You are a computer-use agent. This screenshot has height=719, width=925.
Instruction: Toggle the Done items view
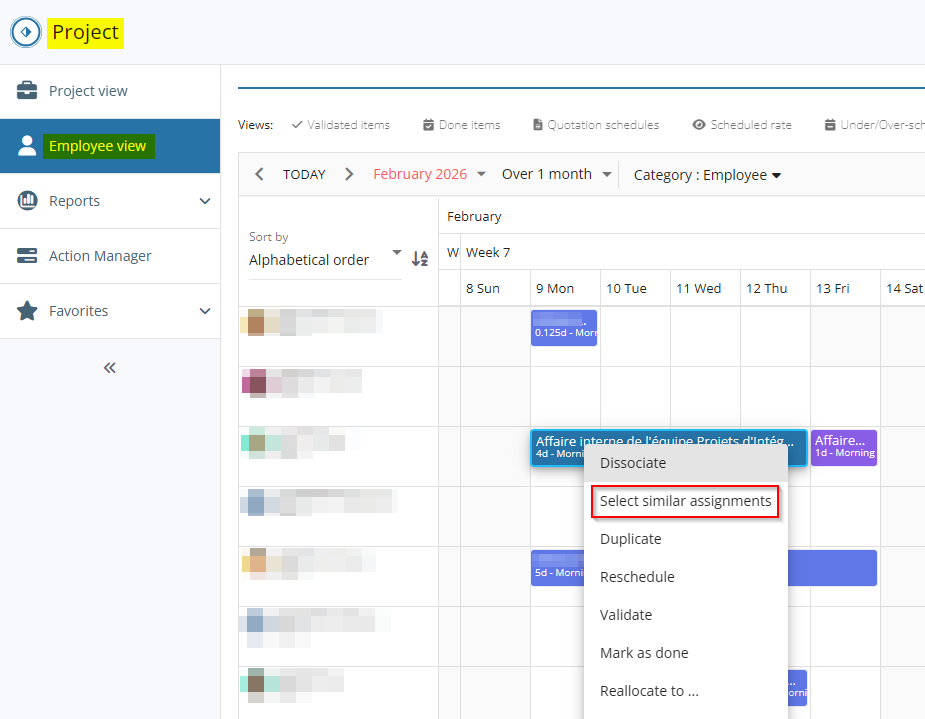click(x=461, y=125)
